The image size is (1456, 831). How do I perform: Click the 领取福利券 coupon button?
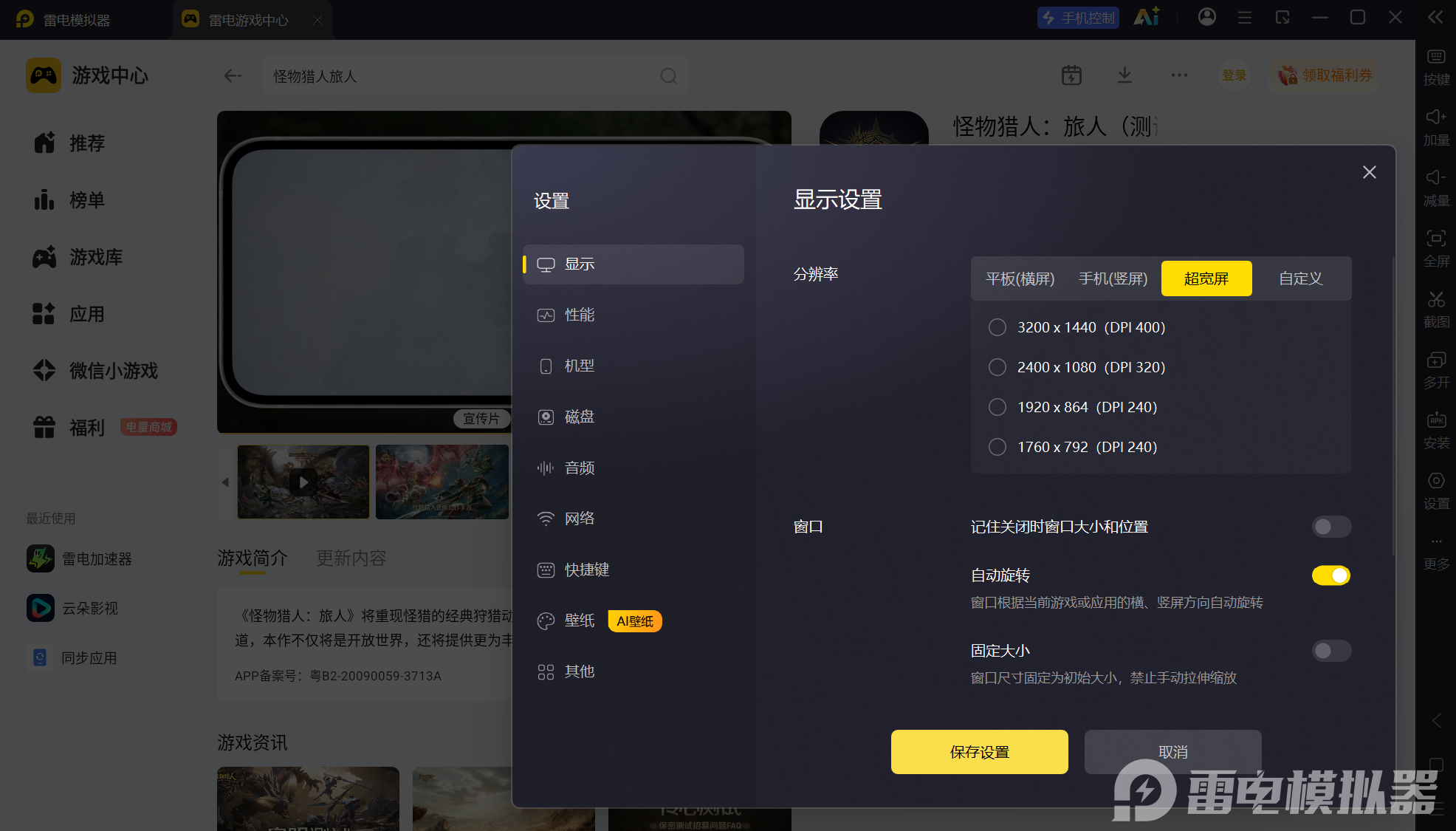1325,75
